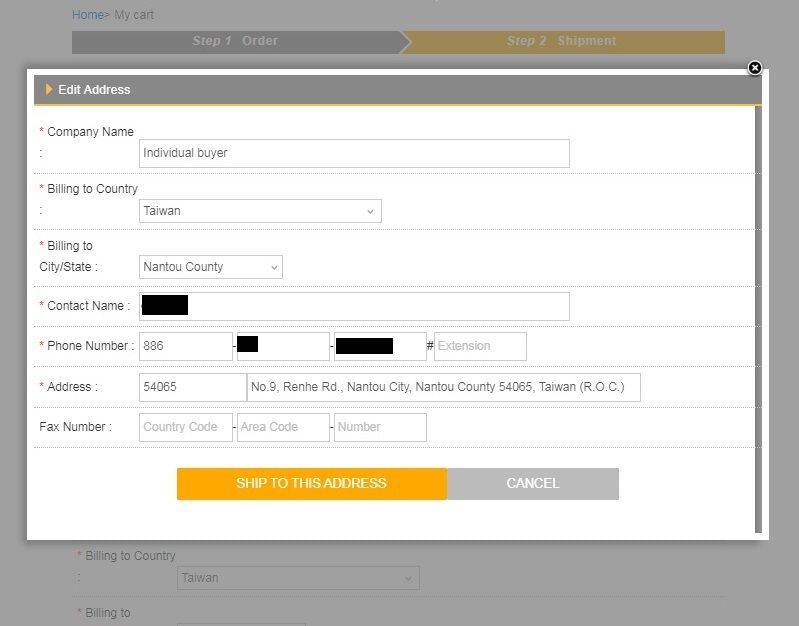
Task: Close the Edit Address dialog
Action: click(755, 68)
